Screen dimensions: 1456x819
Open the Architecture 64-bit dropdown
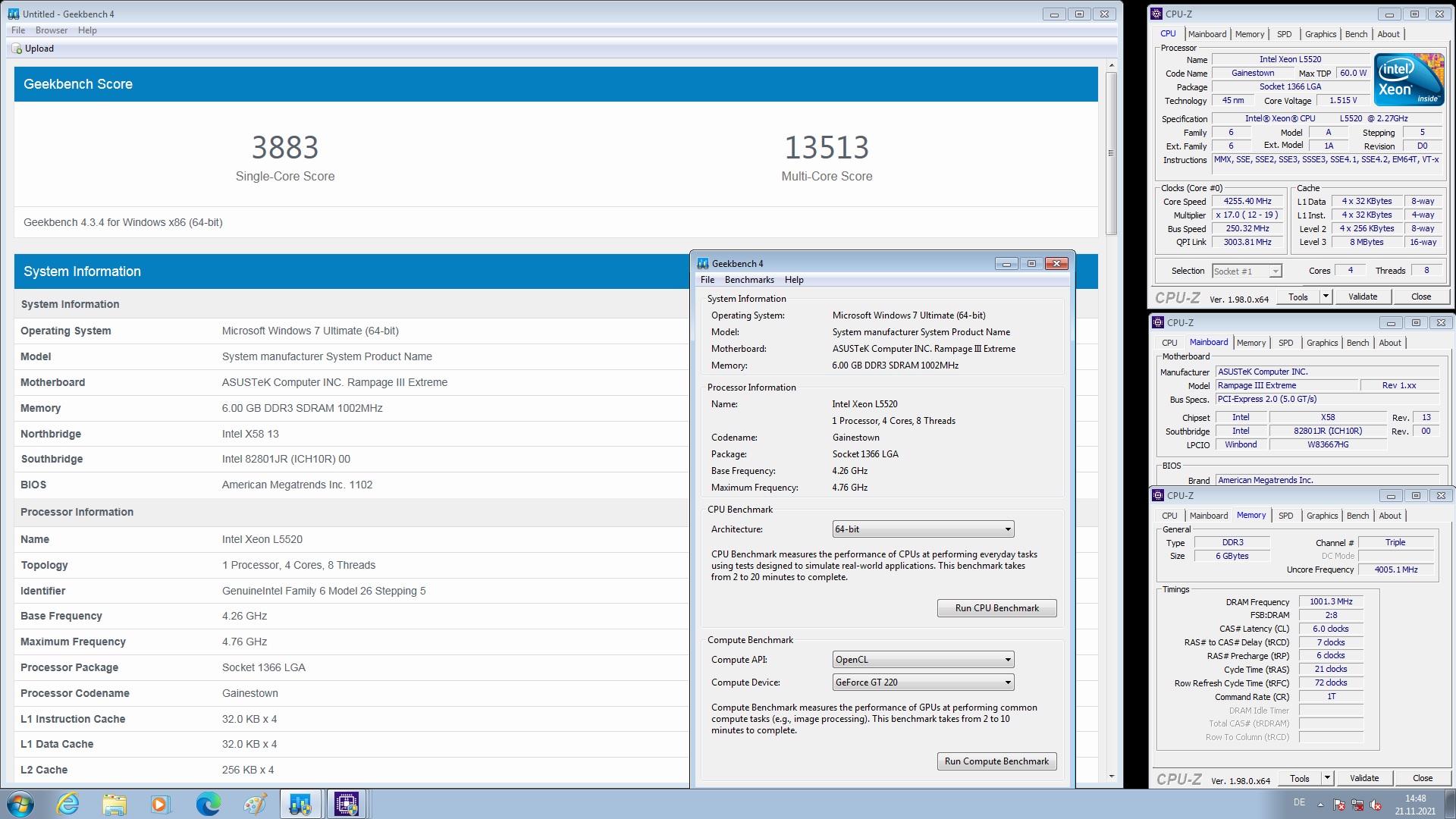[x=923, y=529]
